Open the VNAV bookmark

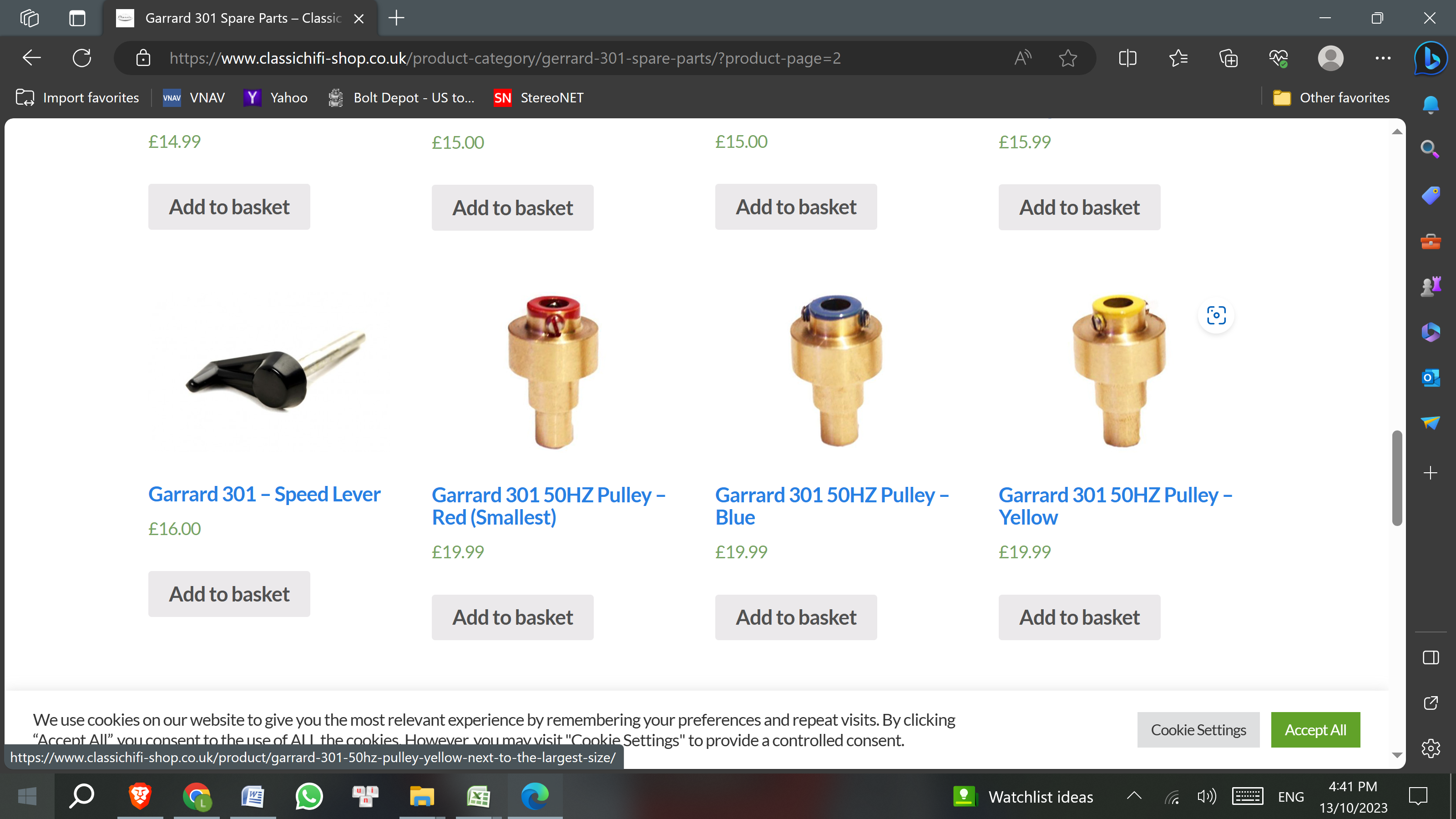[x=194, y=98]
